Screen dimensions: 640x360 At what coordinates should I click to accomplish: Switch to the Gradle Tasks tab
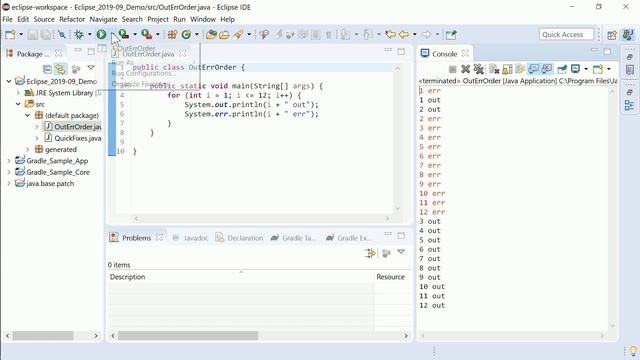coord(293,238)
